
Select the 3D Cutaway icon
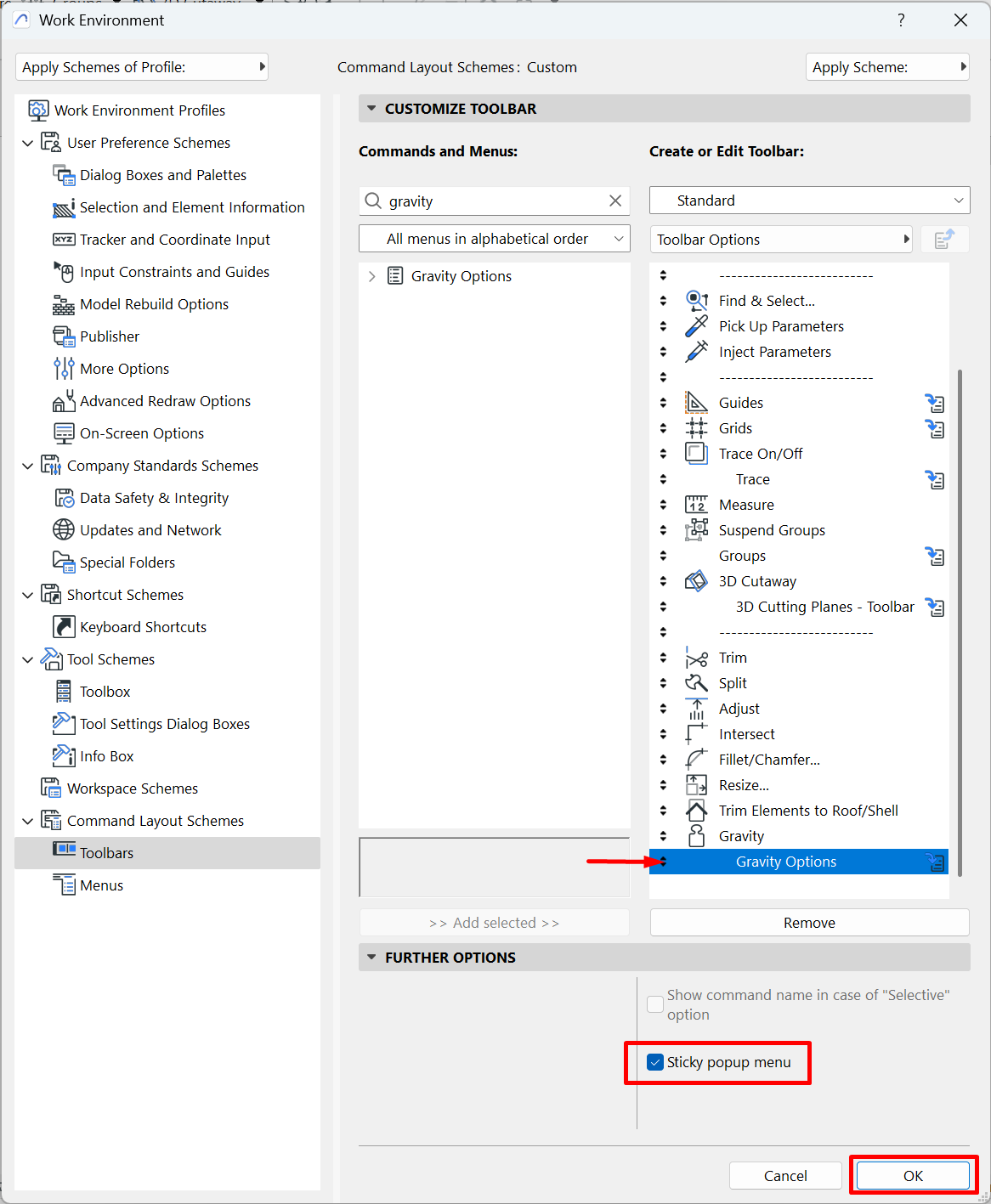[696, 581]
